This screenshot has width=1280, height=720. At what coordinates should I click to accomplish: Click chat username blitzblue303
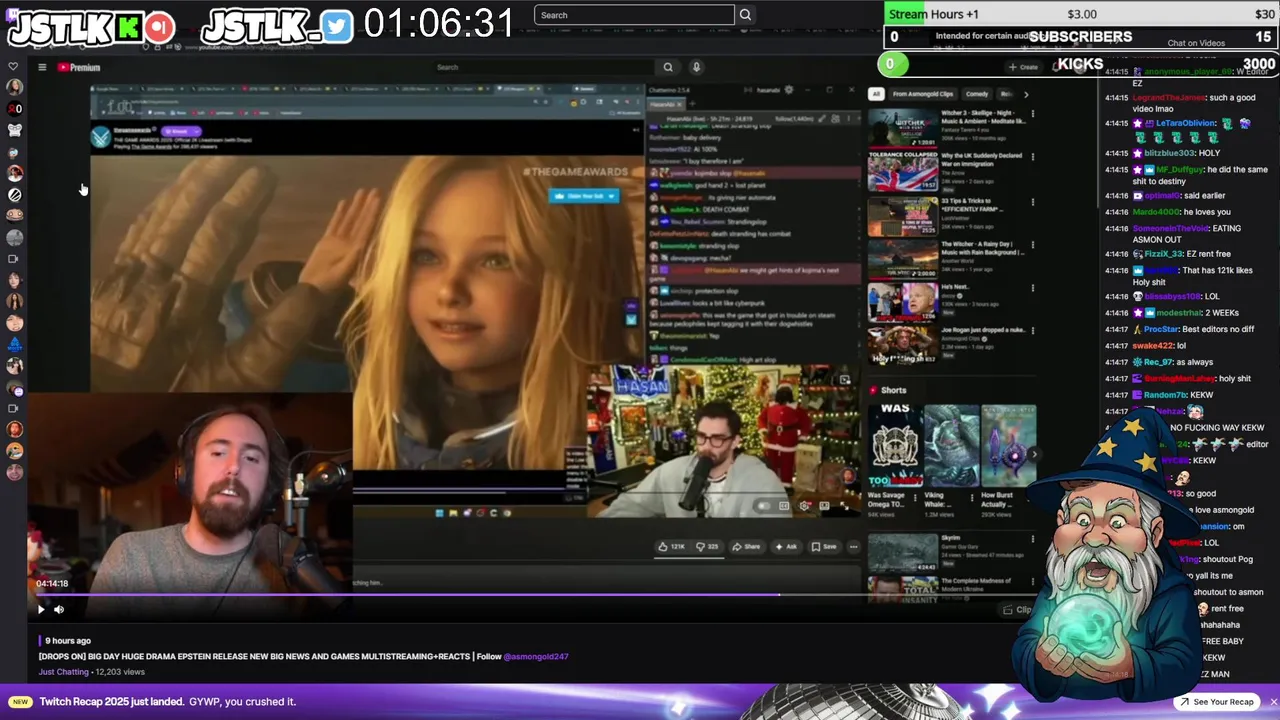tap(1169, 153)
